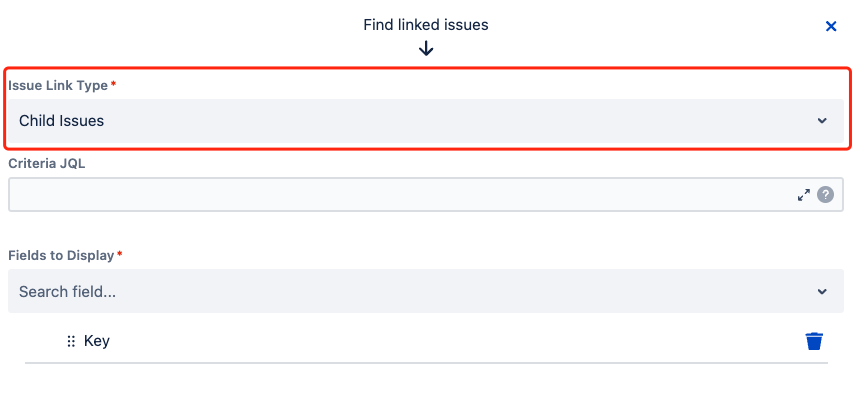
Task: Click the Find linked issues heading
Action: [x=426, y=25]
